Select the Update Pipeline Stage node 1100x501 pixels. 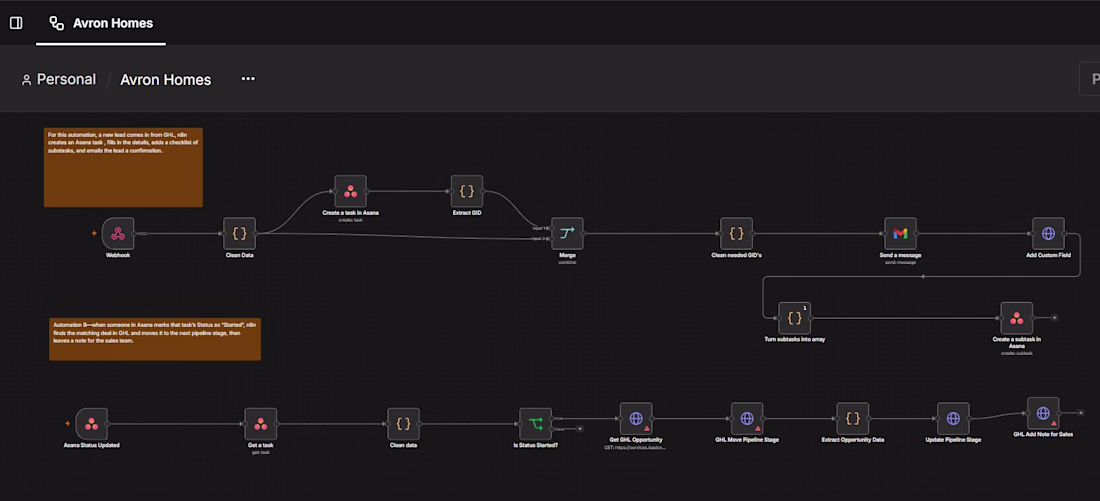(953, 418)
